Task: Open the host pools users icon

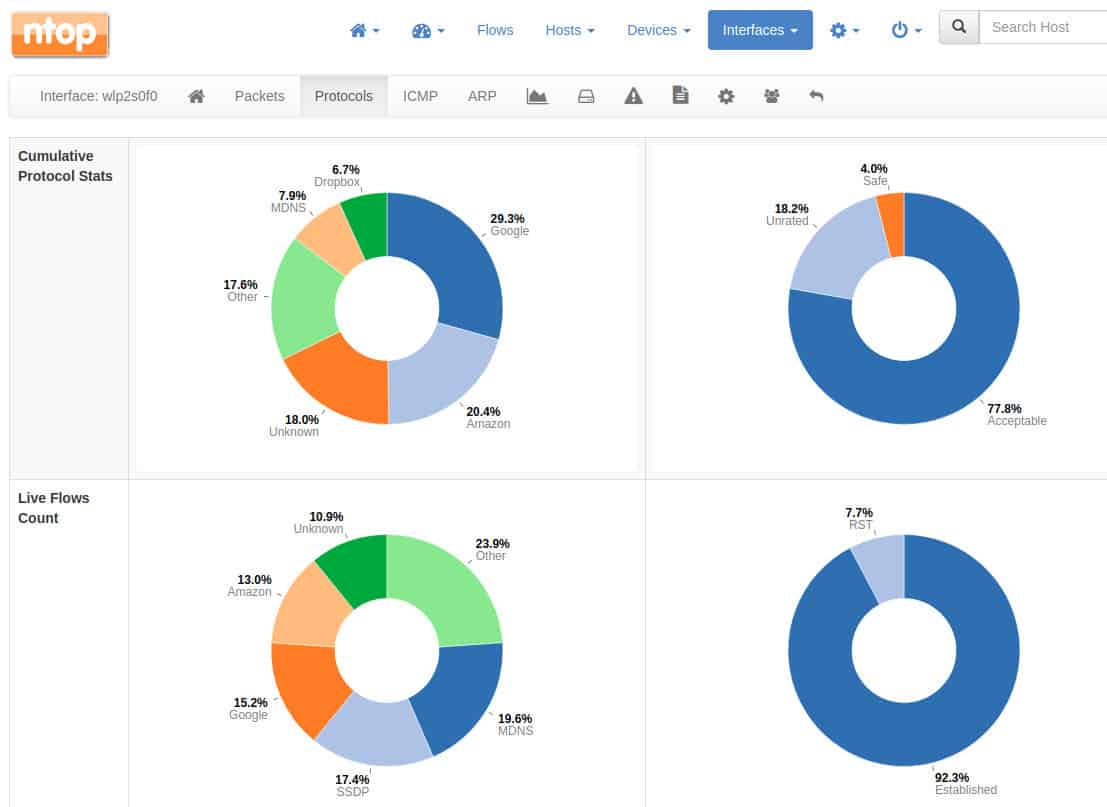Action: click(x=772, y=96)
